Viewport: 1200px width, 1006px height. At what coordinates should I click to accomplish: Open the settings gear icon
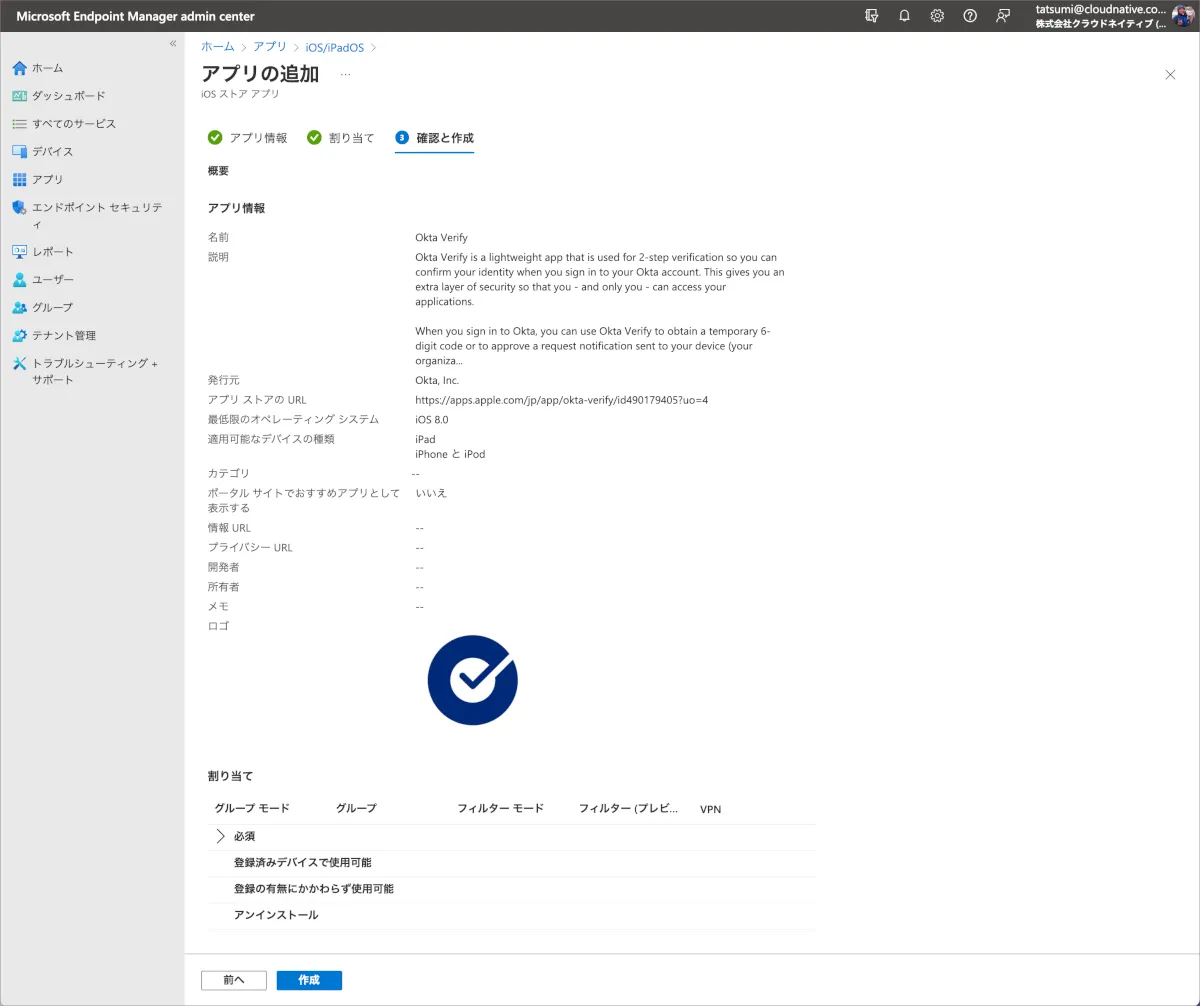click(937, 16)
